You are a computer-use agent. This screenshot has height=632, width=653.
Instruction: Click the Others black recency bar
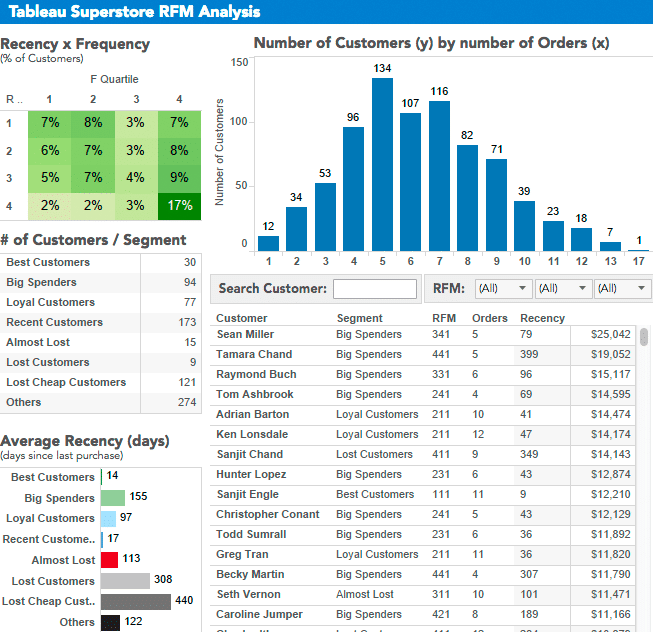click(x=110, y=623)
